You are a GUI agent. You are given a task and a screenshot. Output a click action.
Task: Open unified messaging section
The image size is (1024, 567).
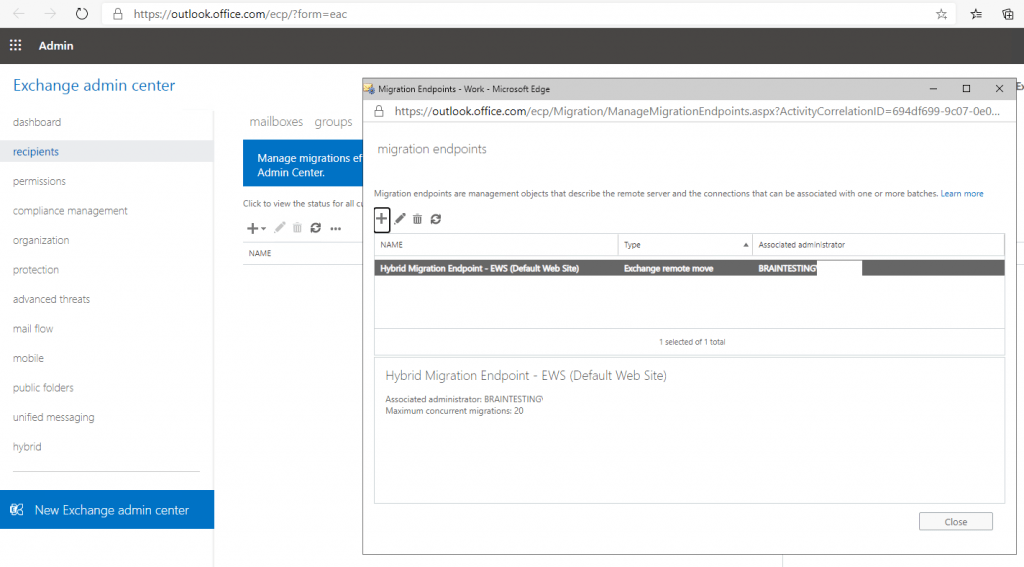(54, 417)
